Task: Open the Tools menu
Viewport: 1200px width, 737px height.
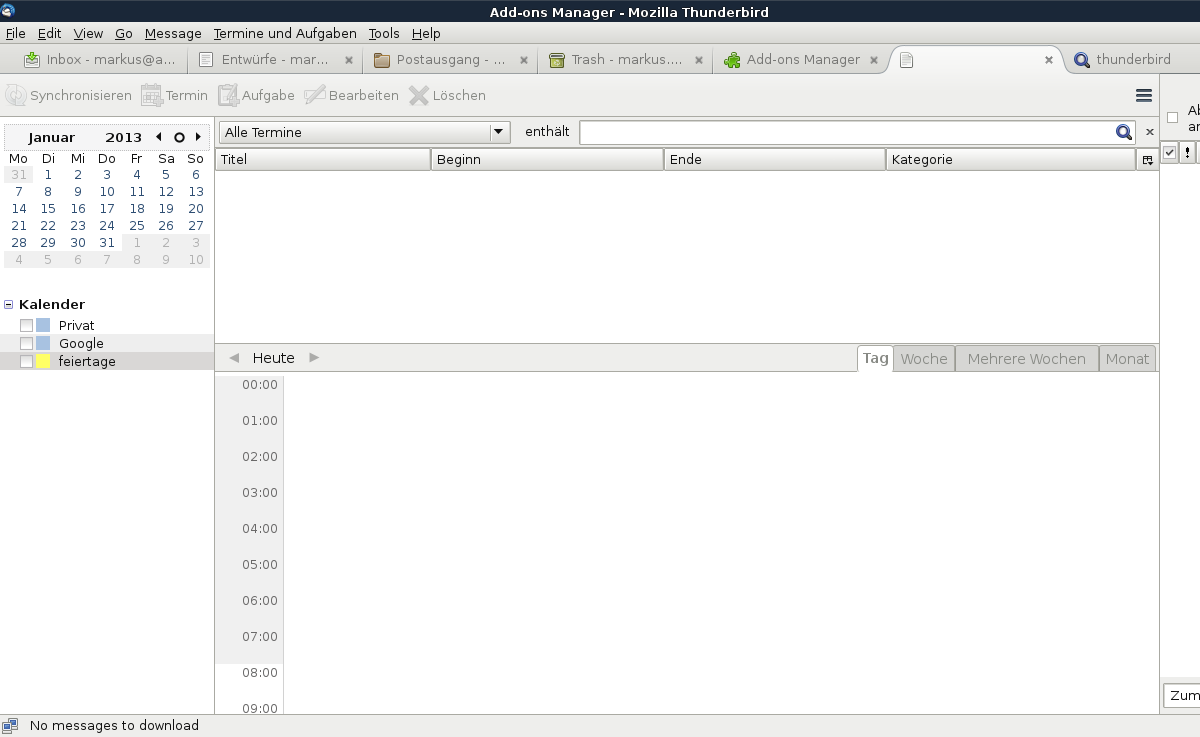Action: (384, 33)
